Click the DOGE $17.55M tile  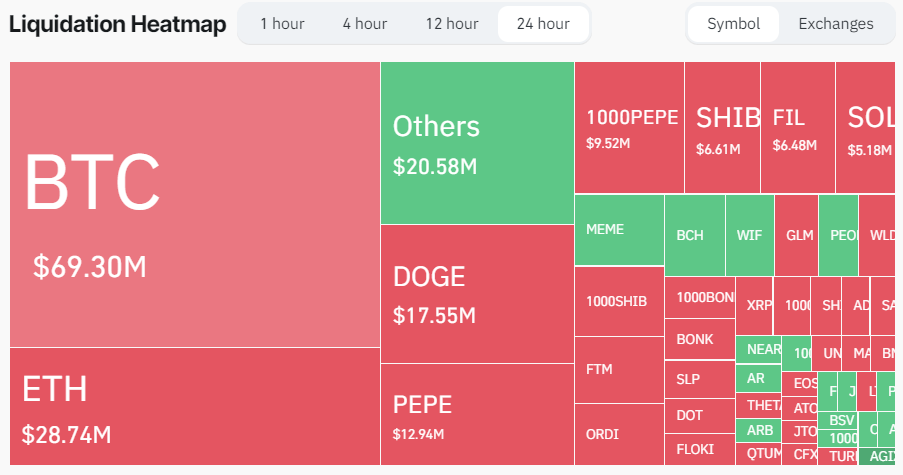(477, 293)
